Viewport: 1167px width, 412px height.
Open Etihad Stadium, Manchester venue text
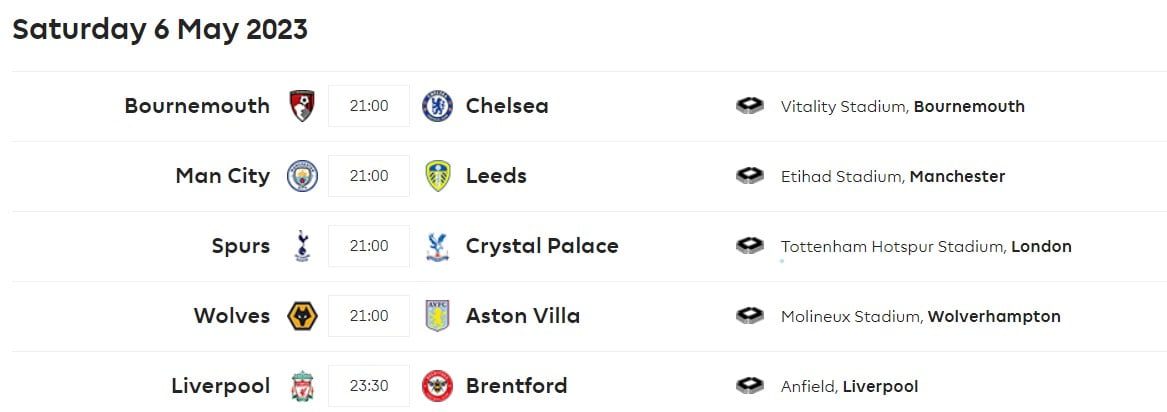click(x=893, y=176)
